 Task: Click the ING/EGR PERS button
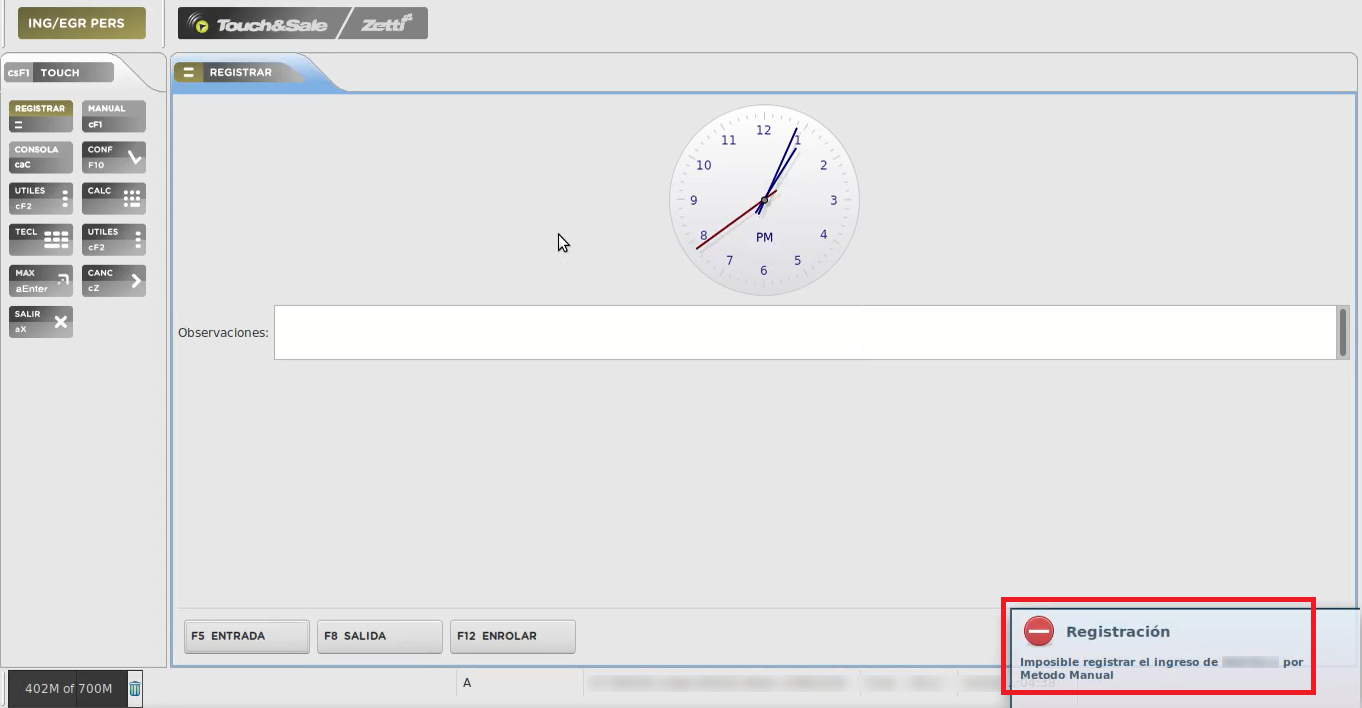tap(82, 23)
